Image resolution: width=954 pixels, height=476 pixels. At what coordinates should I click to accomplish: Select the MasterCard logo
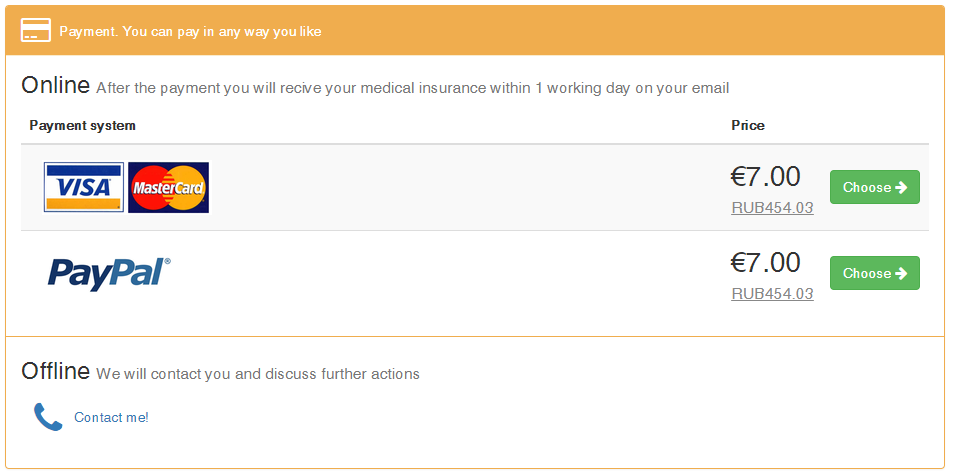169,187
